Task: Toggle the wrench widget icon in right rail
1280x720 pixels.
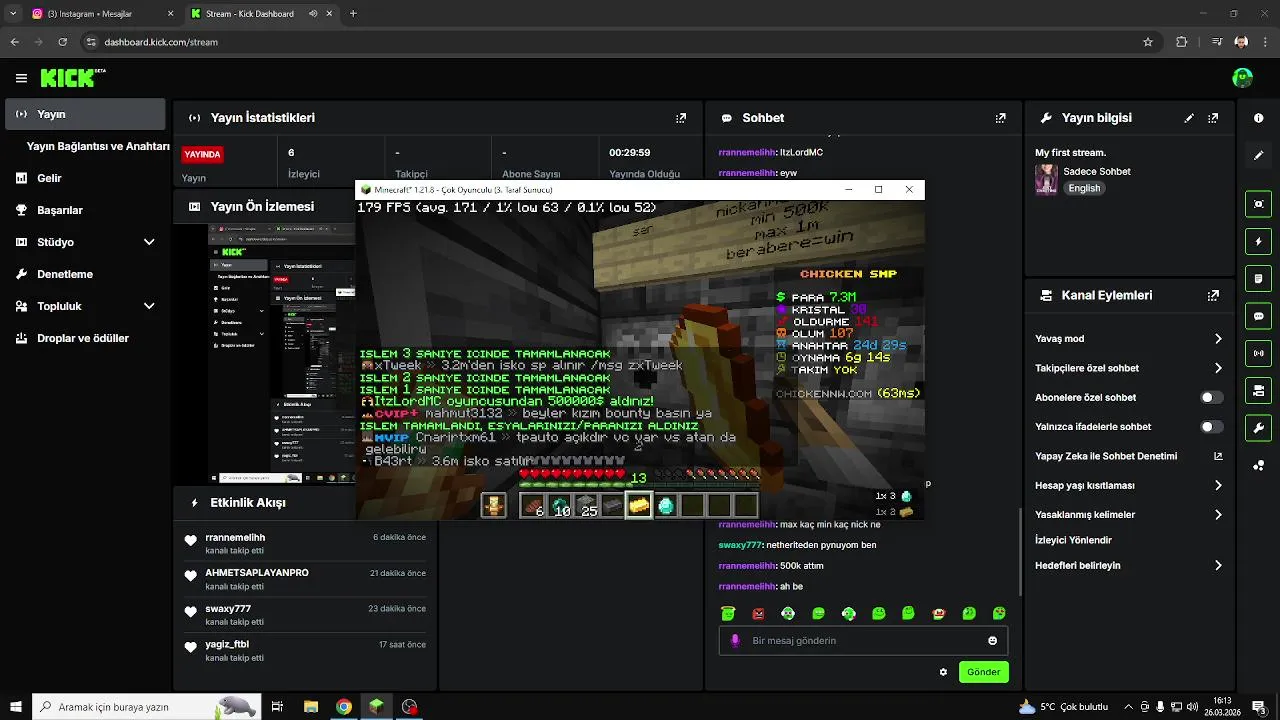Action: [1258, 428]
